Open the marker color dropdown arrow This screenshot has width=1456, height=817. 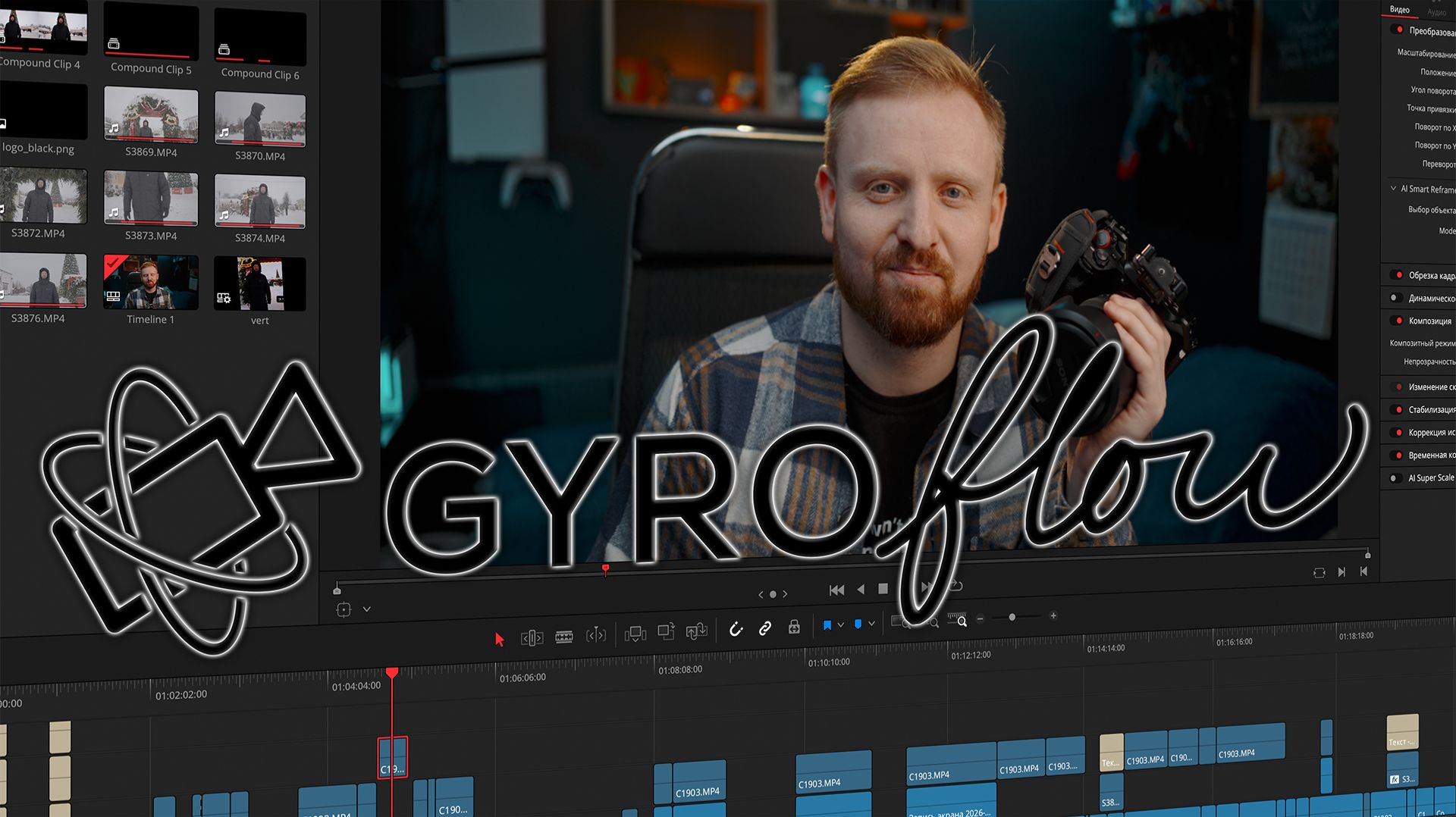pos(872,624)
